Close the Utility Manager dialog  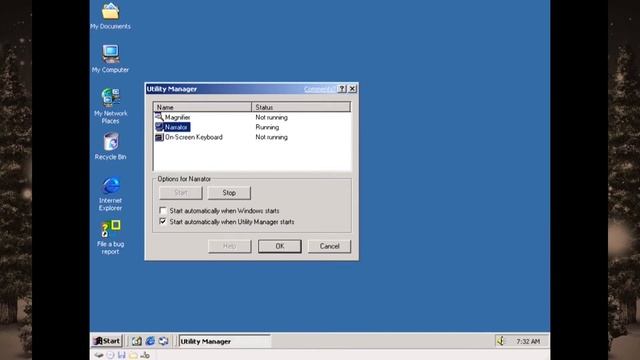tap(353, 89)
